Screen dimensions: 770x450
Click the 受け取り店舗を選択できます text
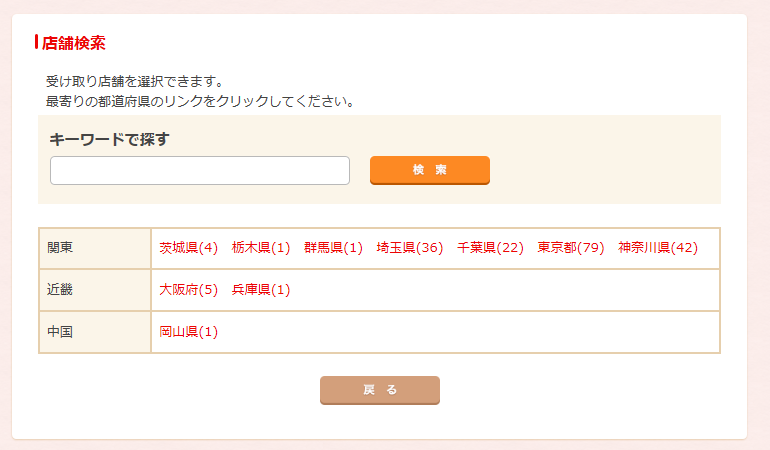click(134, 81)
